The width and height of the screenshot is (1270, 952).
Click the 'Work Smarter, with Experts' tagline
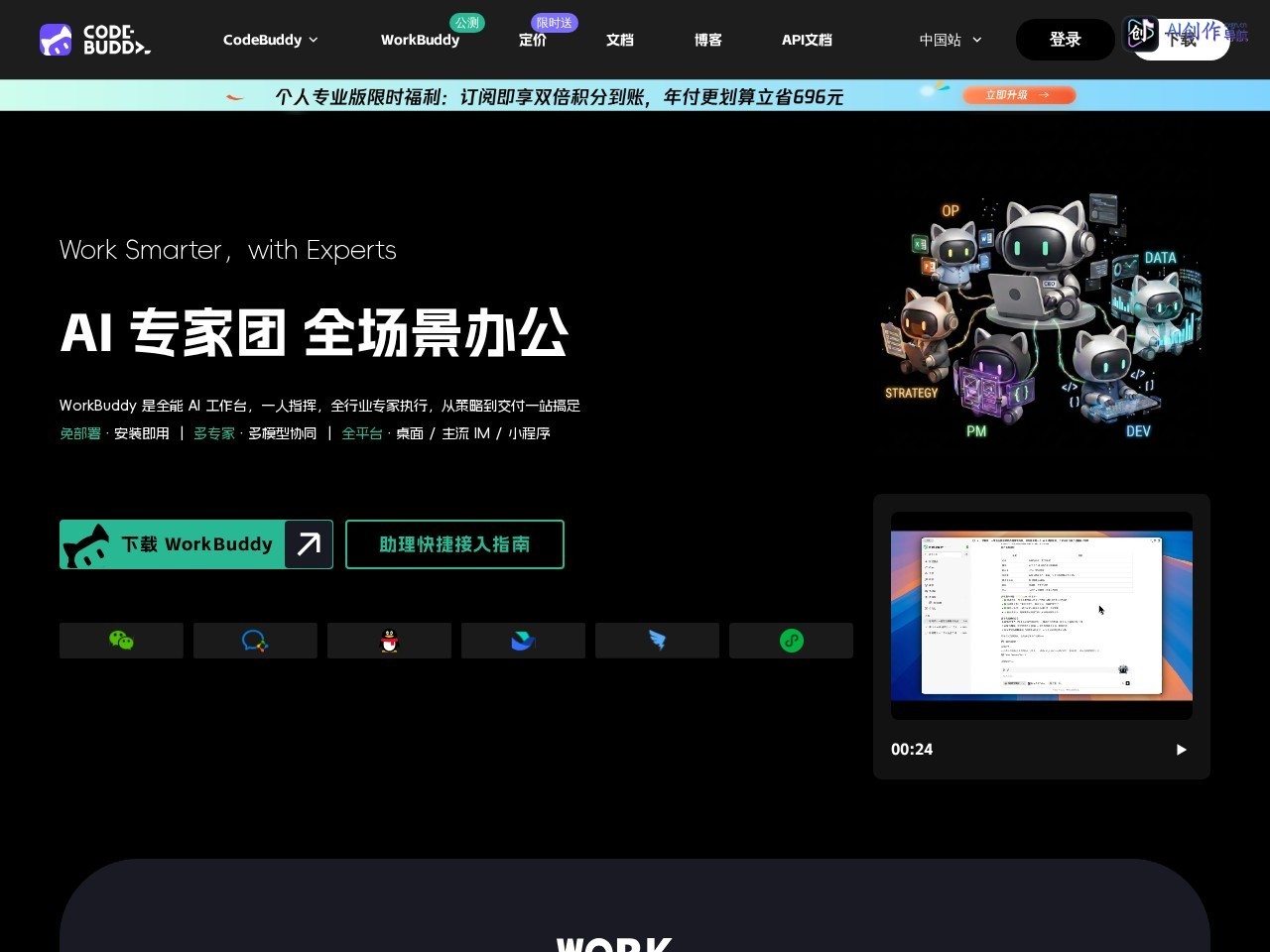228,250
